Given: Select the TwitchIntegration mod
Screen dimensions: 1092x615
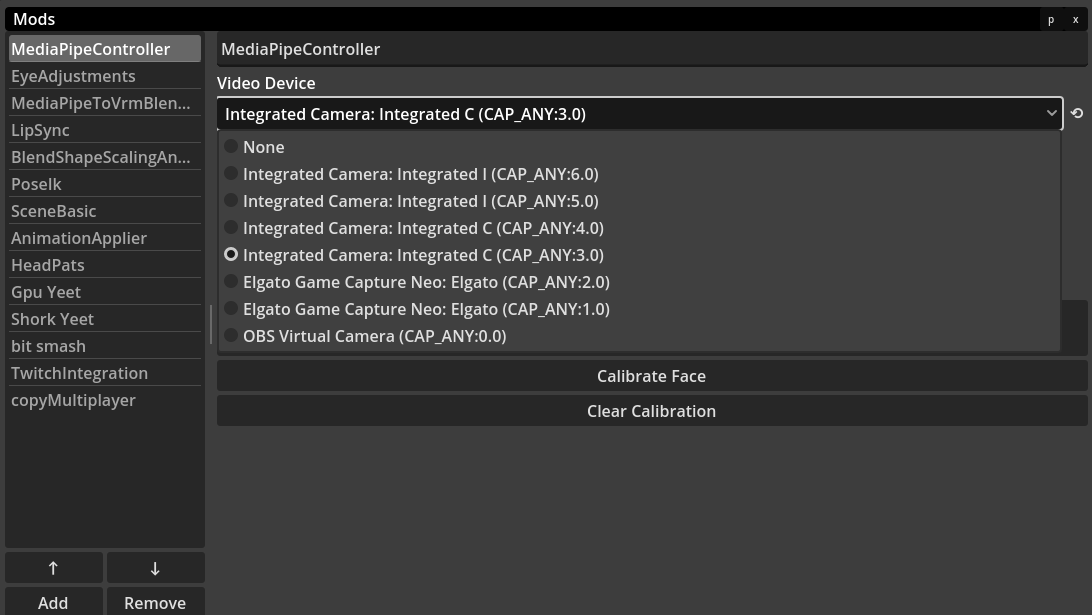Looking at the screenshot, I should (x=79, y=373).
